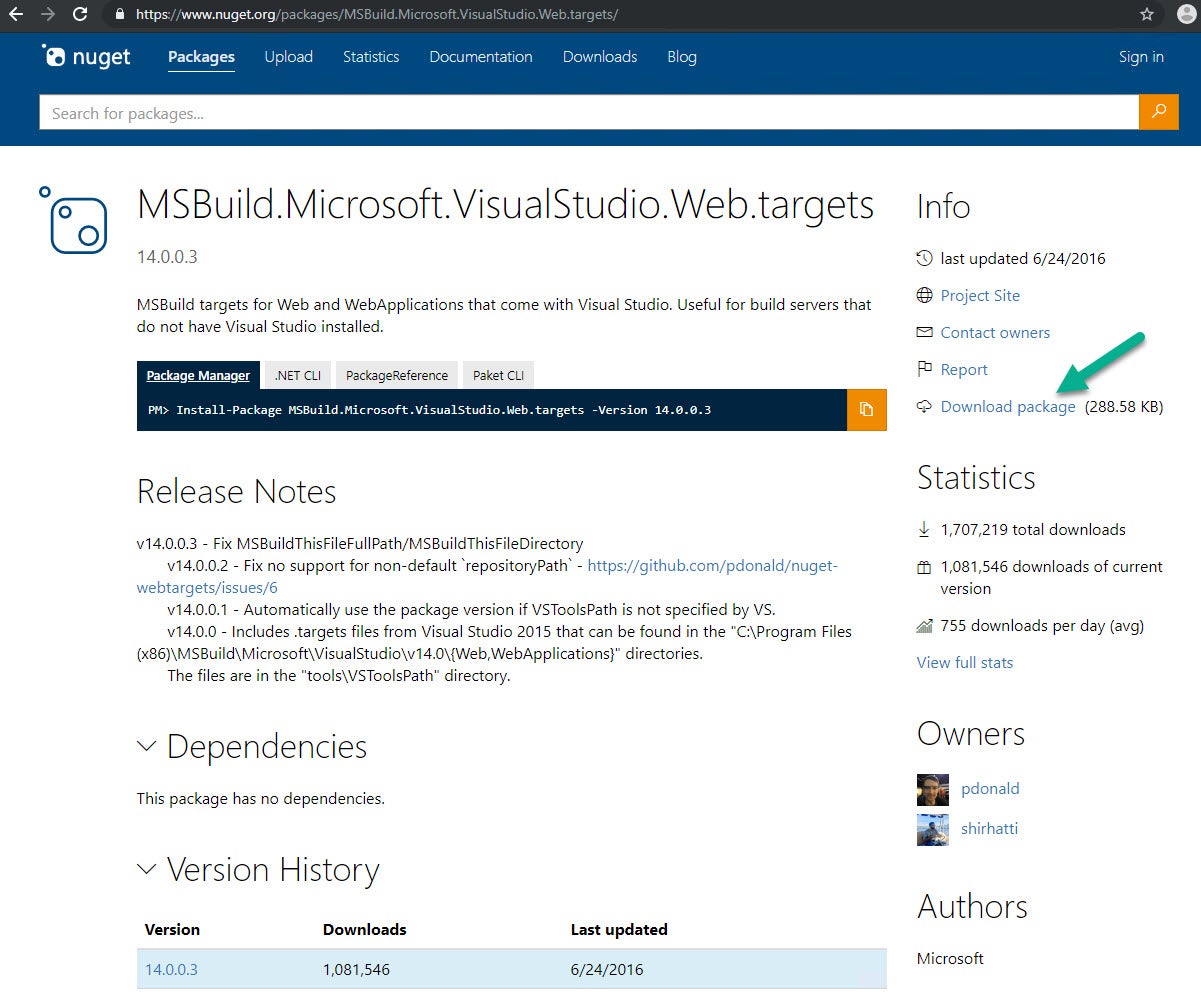Image resolution: width=1201 pixels, height=994 pixels.
Task: Switch to the .NET CLI tab
Action: point(297,375)
